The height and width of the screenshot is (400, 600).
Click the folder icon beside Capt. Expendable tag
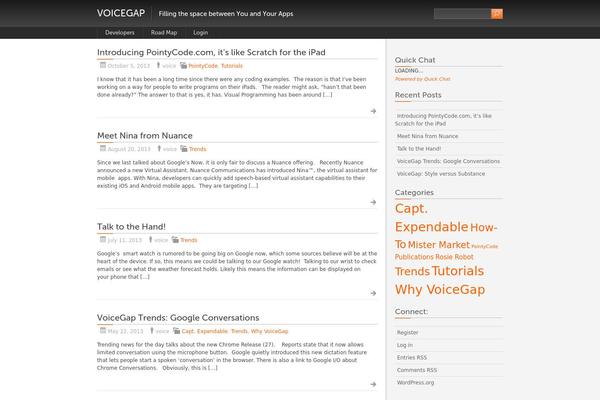coord(176,331)
